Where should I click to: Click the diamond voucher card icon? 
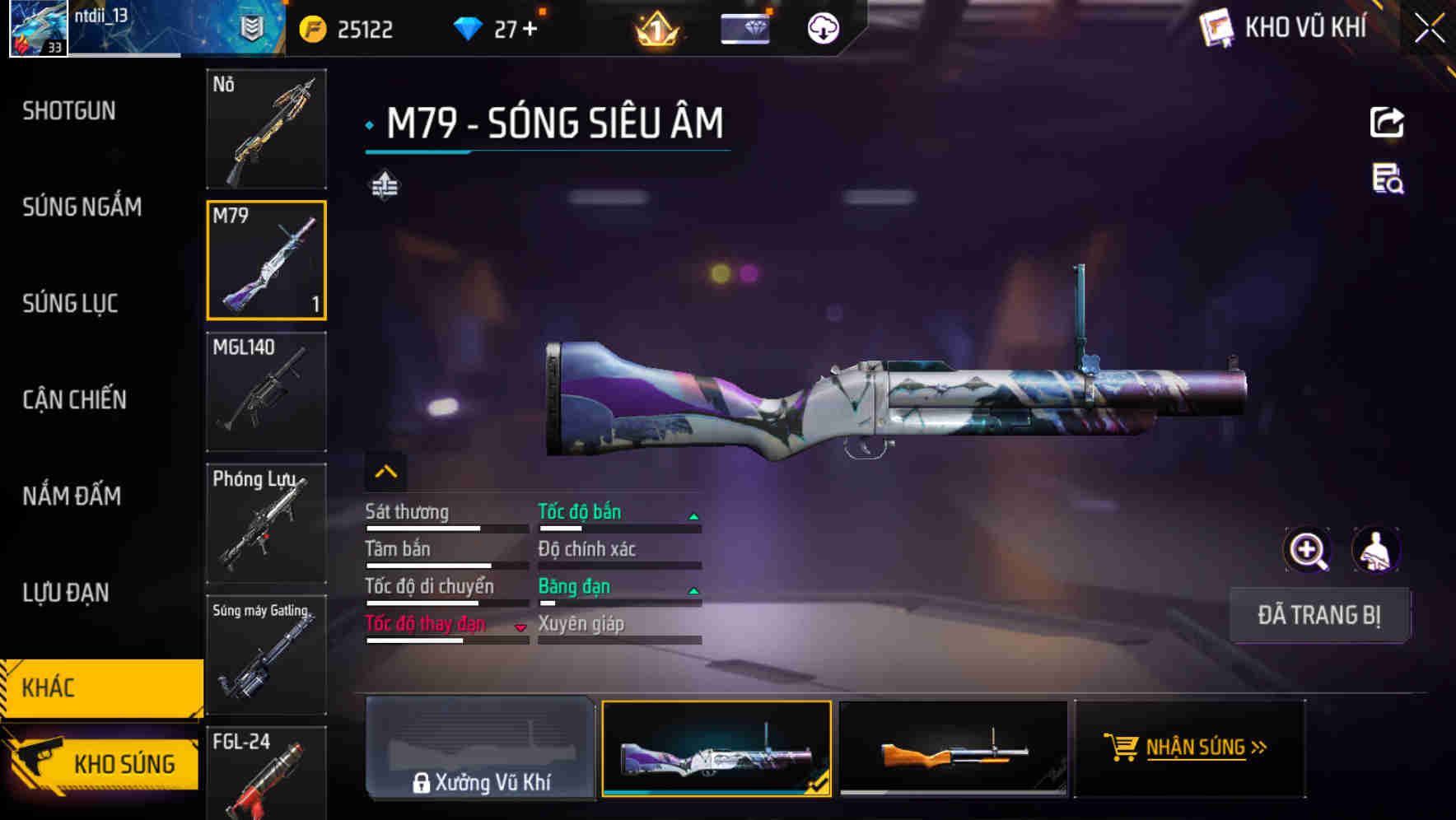click(x=745, y=29)
